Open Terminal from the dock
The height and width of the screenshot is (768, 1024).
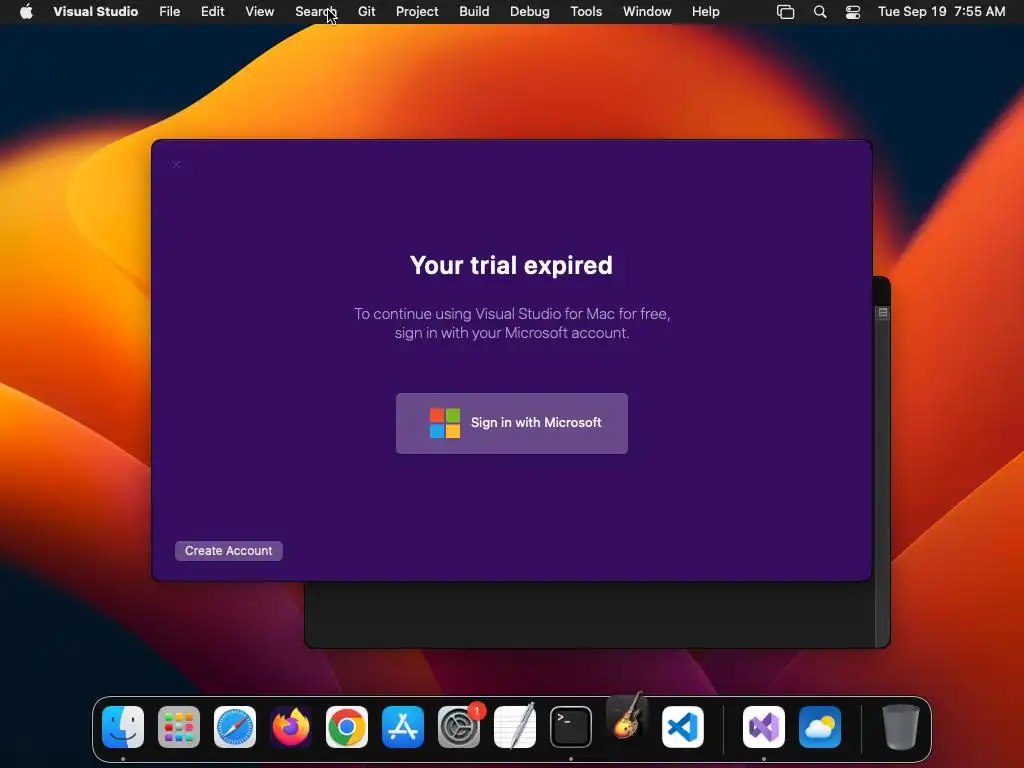(x=571, y=727)
